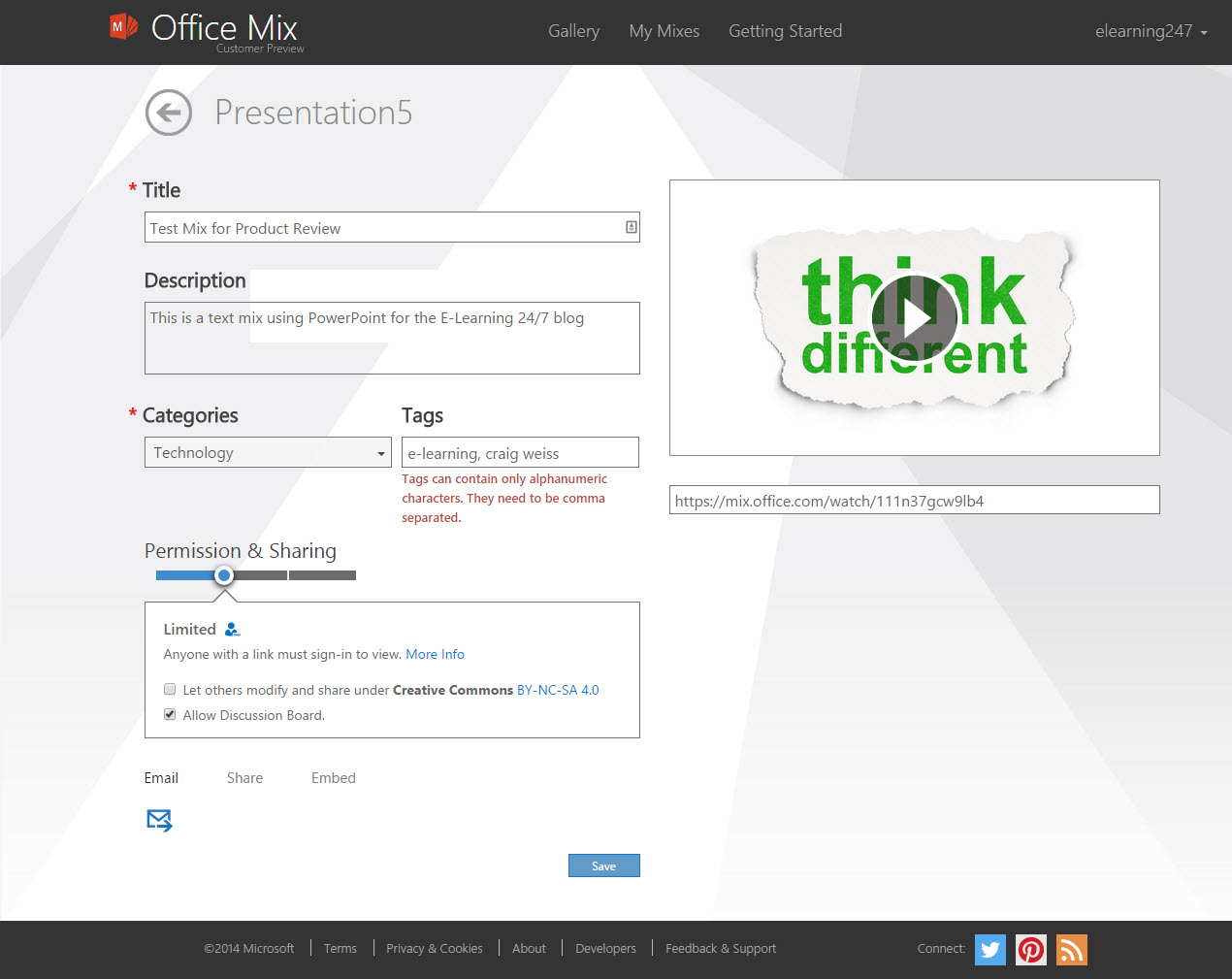The image size is (1232, 979).
Task: Click the Limited permission people icon
Action: 232,630
